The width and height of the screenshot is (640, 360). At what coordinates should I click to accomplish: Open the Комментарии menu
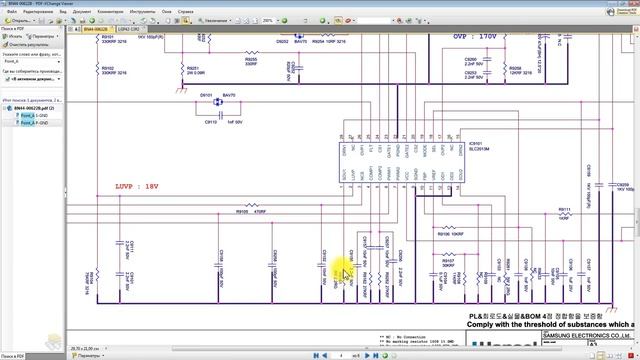click(110, 12)
